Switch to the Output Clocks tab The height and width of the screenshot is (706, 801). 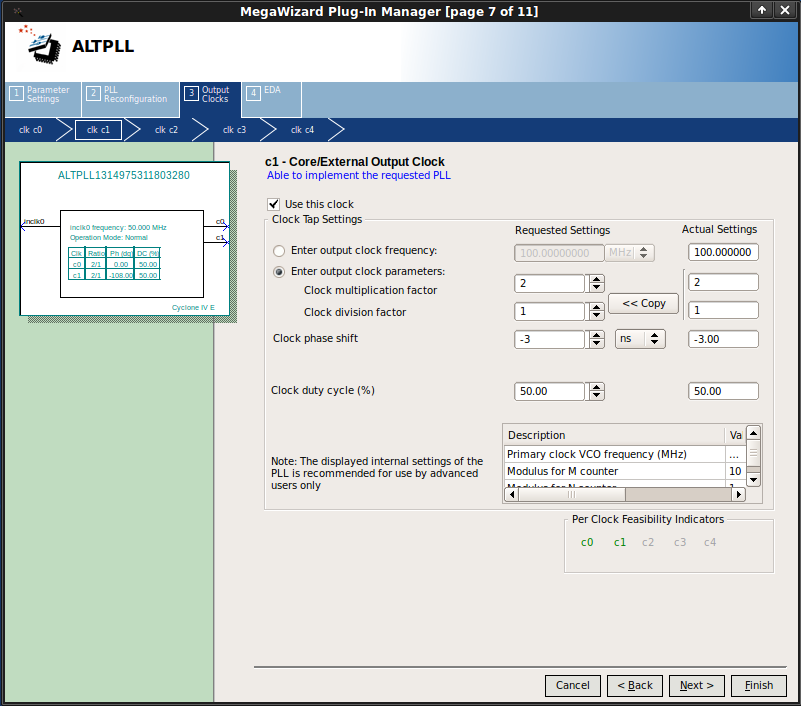click(x=210, y=94)
